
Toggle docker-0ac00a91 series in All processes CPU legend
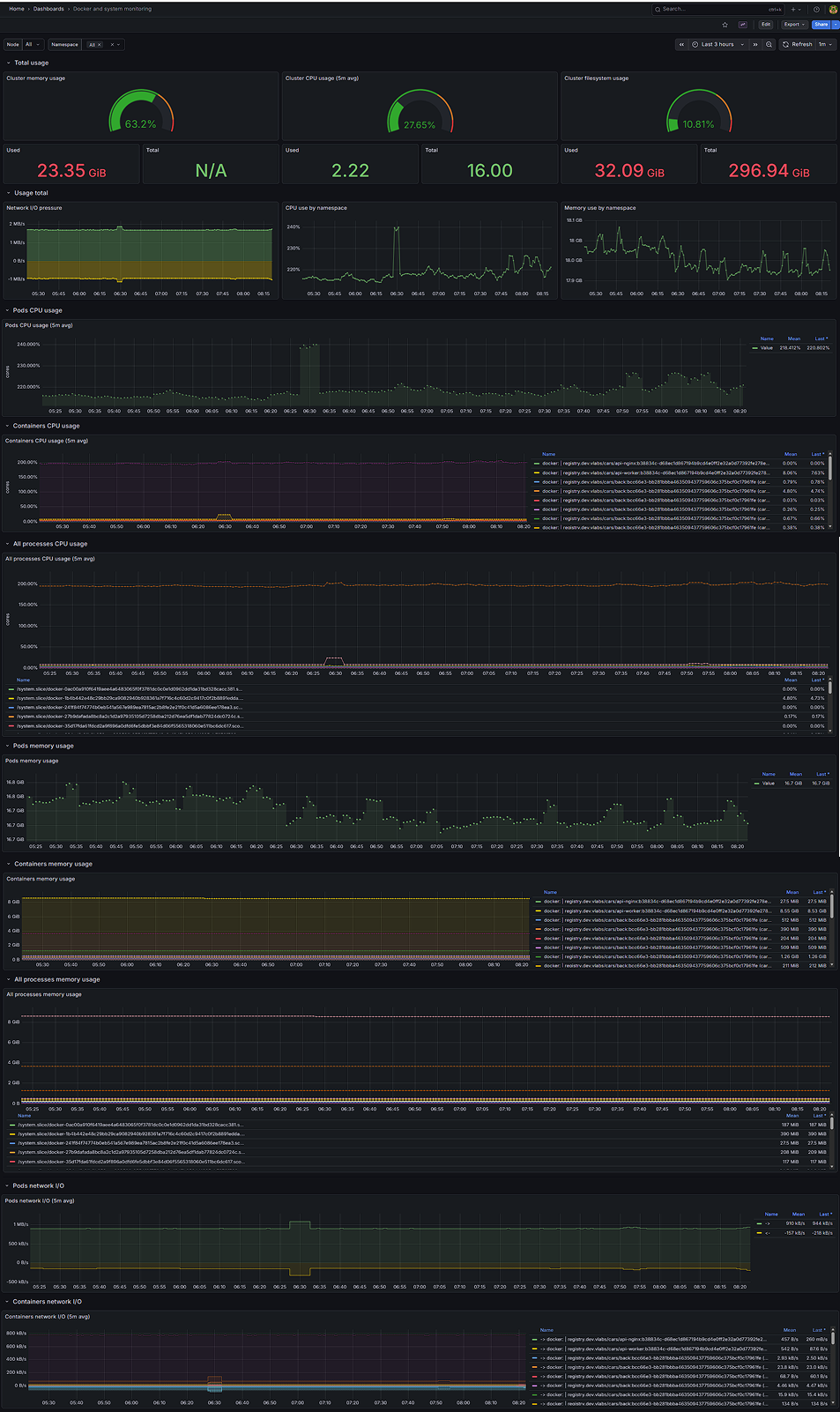click(x=130, y=688)
